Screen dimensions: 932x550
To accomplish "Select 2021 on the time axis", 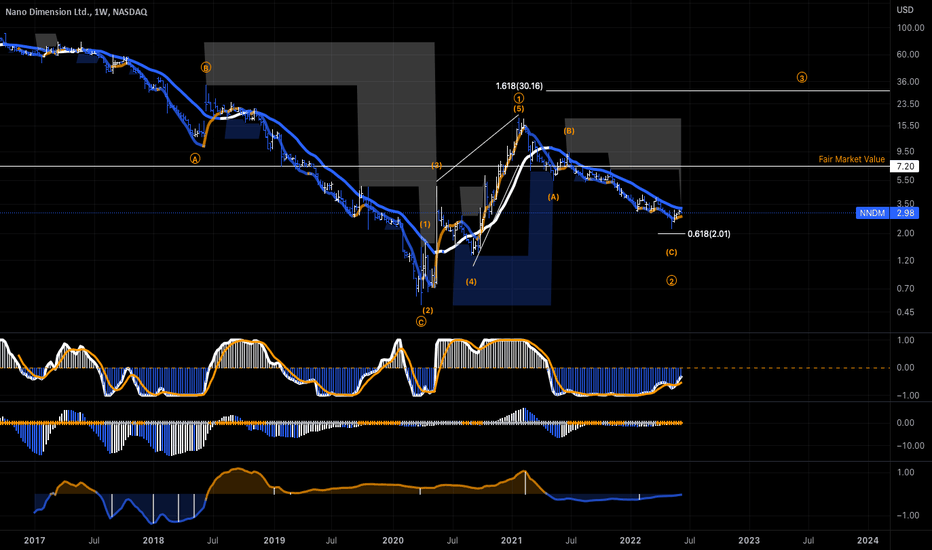I will (x=511, y=540).
